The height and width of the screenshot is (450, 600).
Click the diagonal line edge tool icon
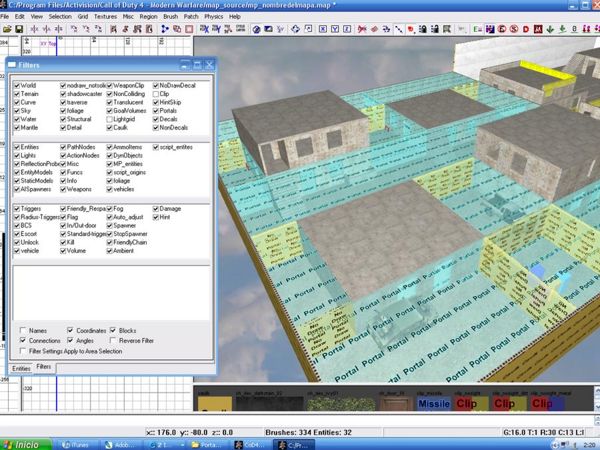[x=399, y=29]
